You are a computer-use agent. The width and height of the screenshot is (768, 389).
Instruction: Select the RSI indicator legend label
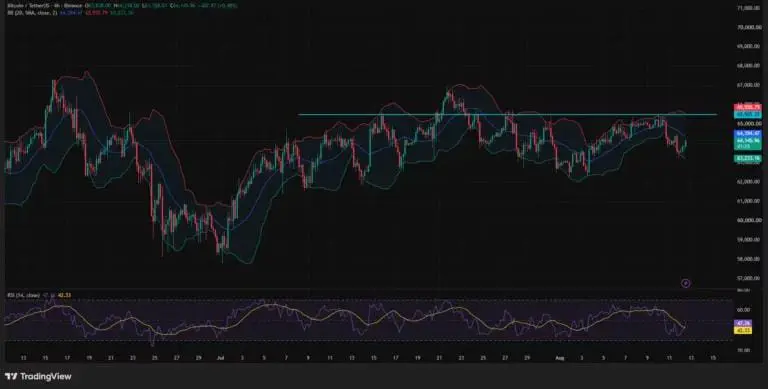click(25, 295)
